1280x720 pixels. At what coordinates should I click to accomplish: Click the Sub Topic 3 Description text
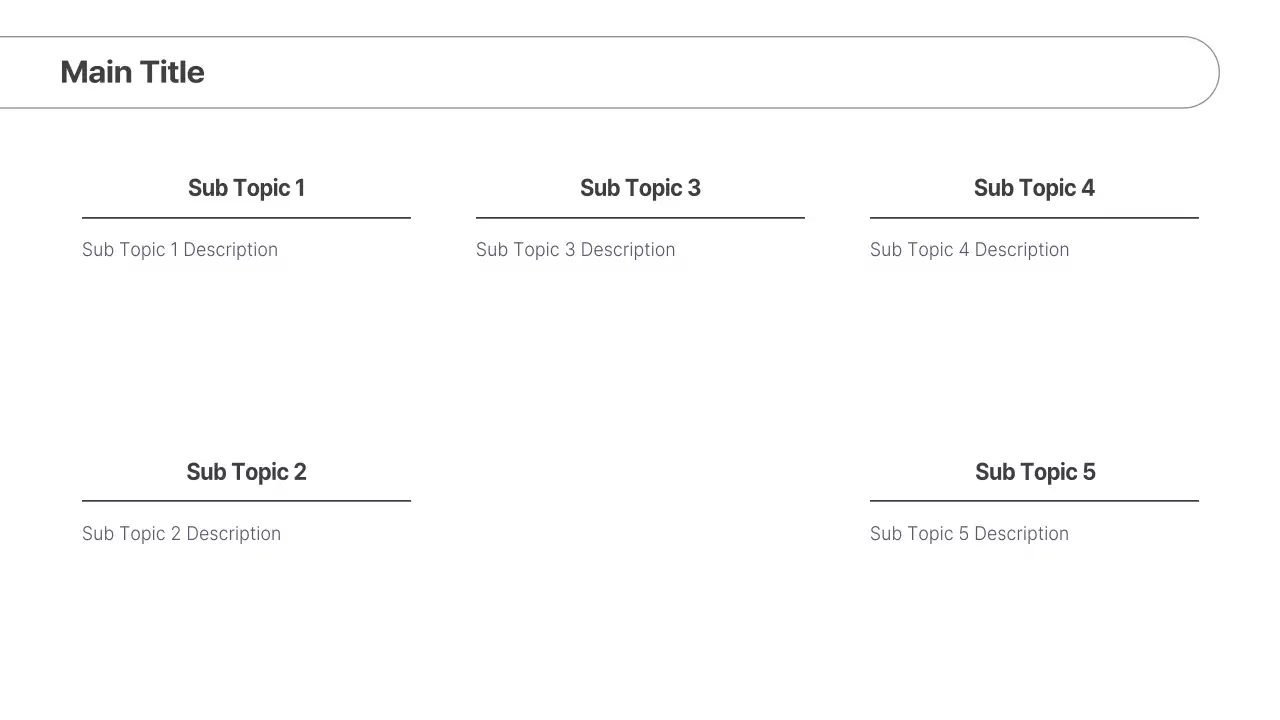click(x=575, y=250)
